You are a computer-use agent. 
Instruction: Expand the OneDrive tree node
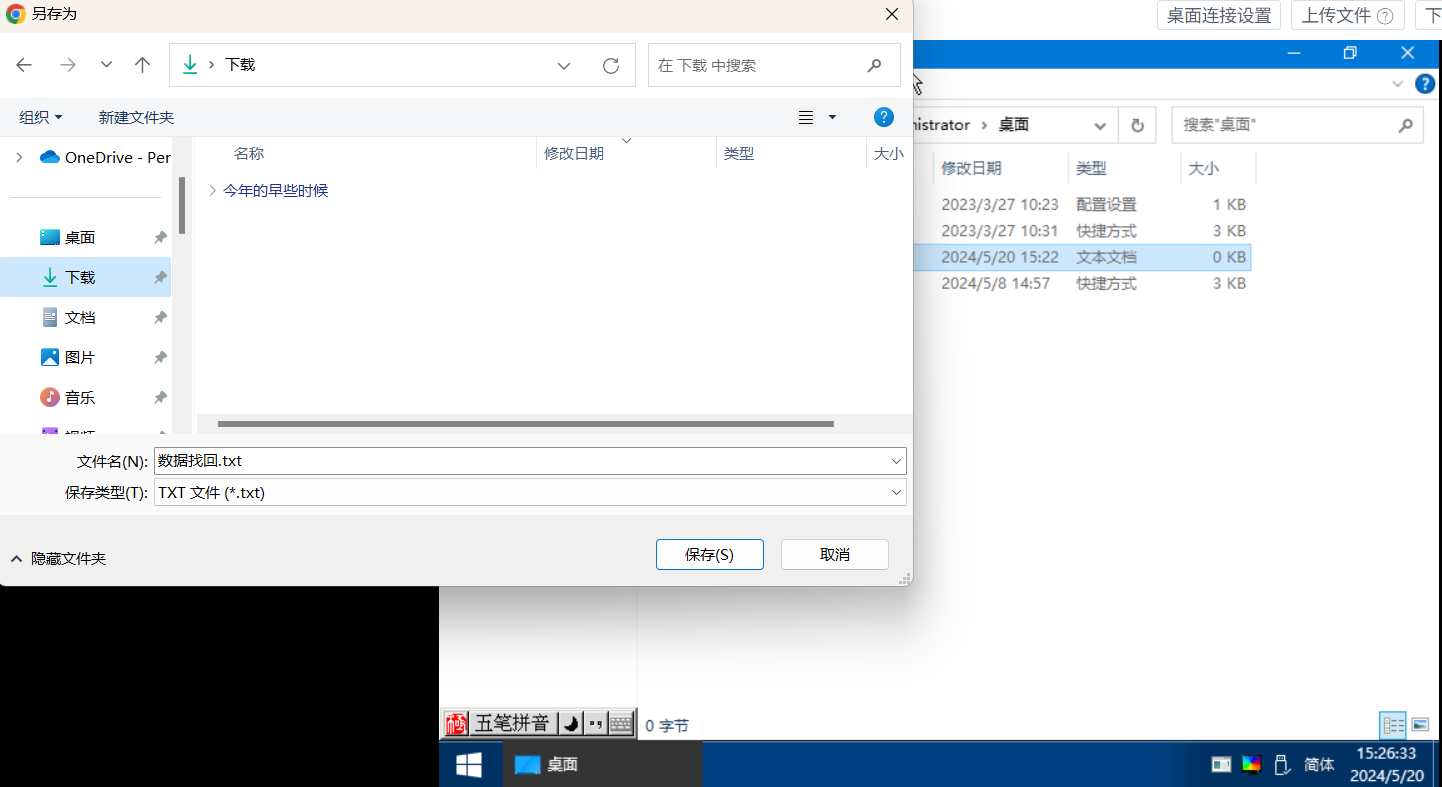coord(18,157)
